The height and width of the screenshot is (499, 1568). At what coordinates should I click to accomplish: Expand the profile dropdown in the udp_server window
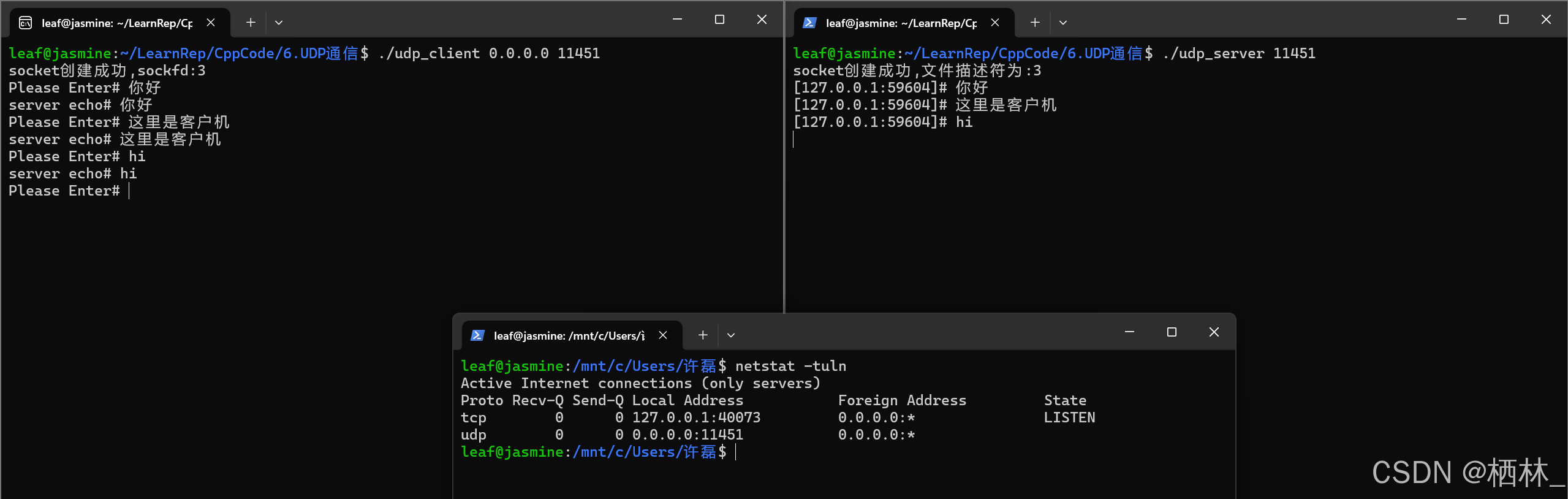(1063, 23)
